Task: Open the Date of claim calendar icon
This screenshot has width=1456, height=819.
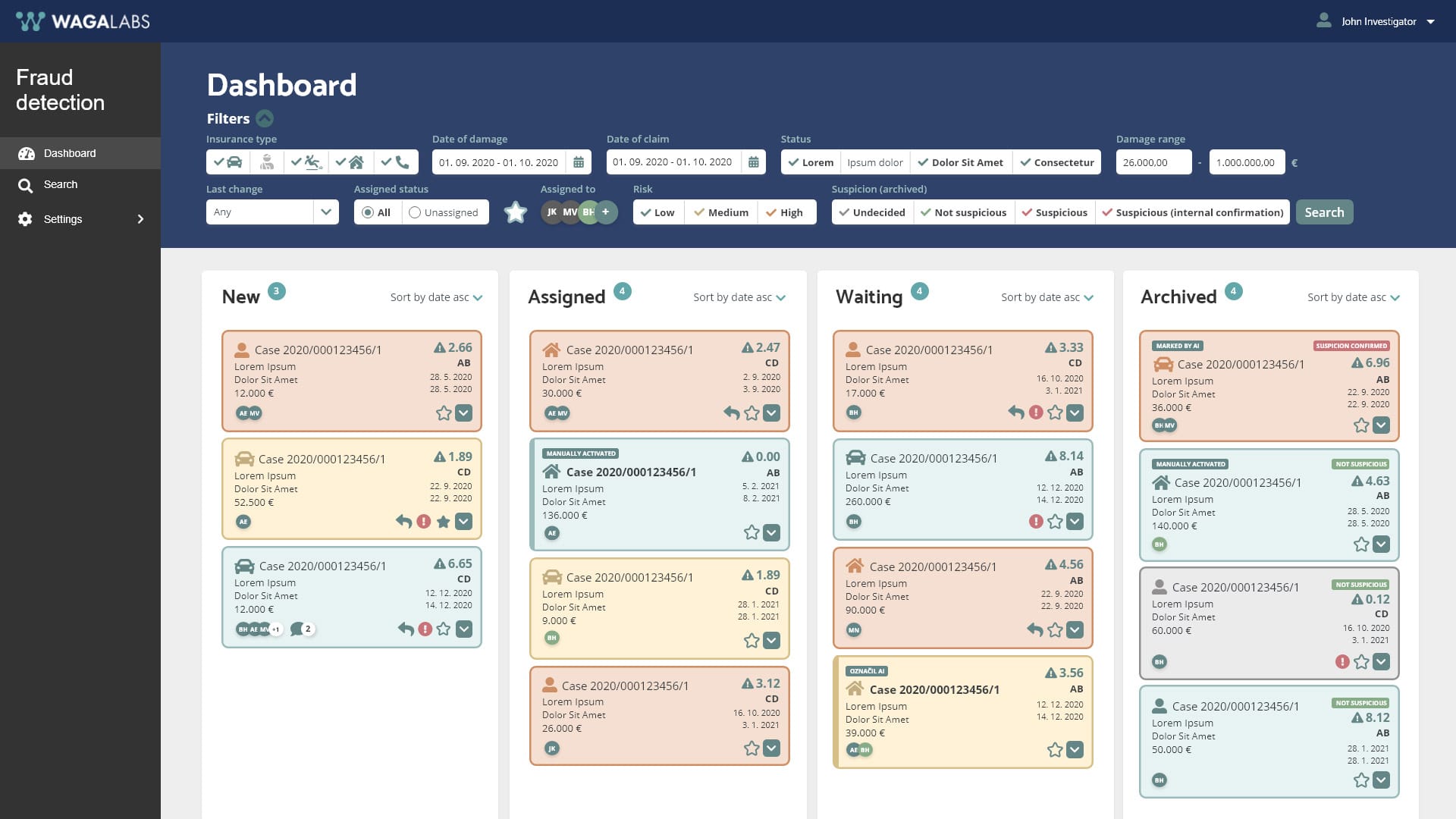Action: [x=753, y=162]
